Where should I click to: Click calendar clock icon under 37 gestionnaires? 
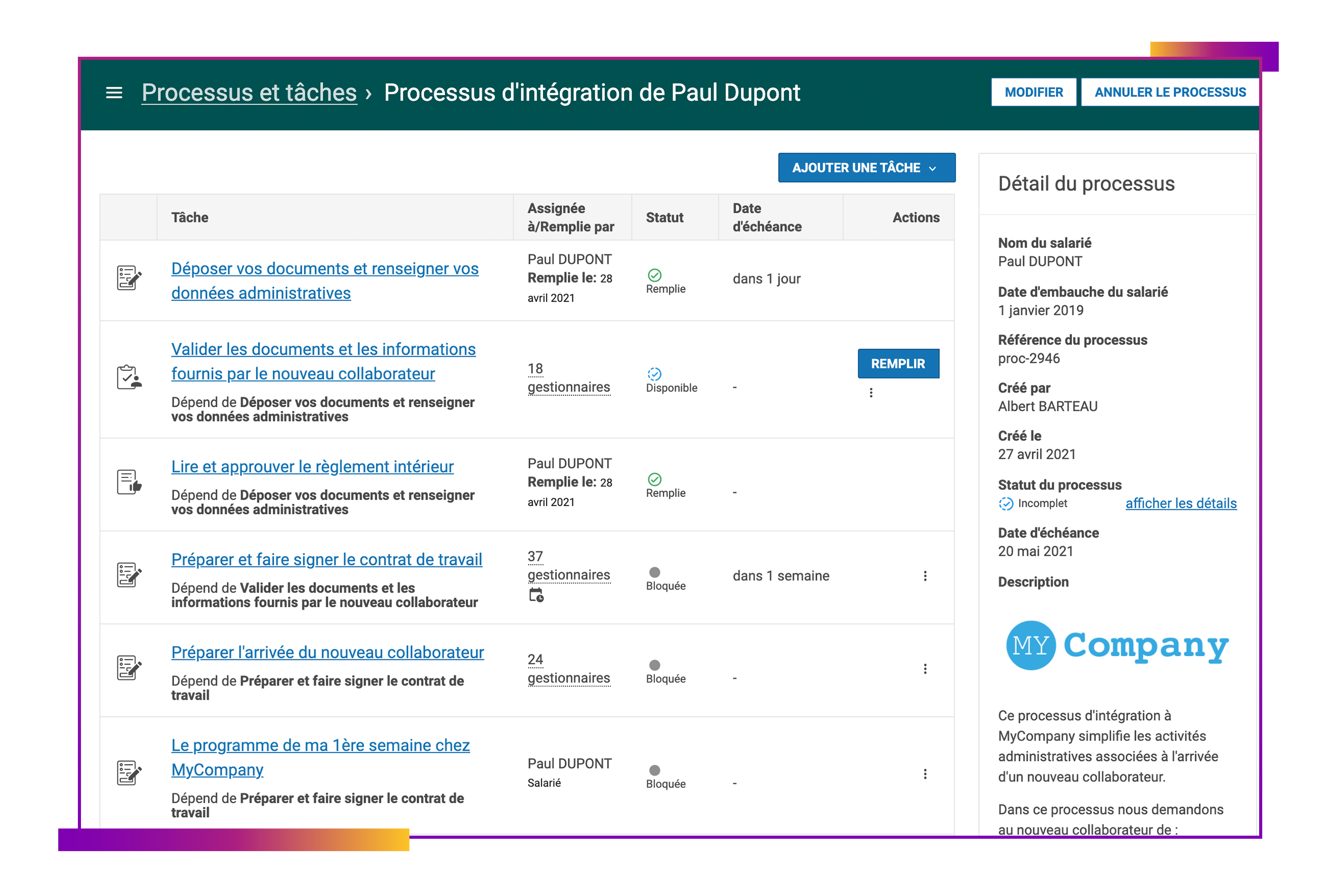point(536,595)
